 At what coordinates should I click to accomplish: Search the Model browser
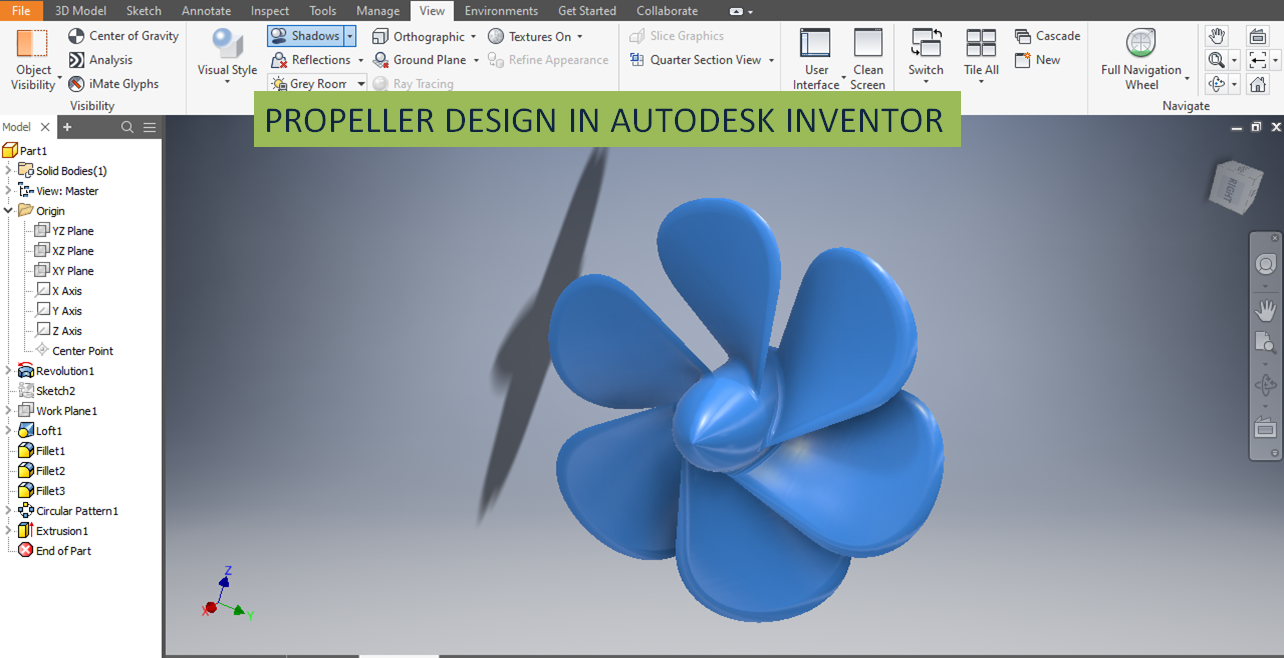click(x=127, y=127)
